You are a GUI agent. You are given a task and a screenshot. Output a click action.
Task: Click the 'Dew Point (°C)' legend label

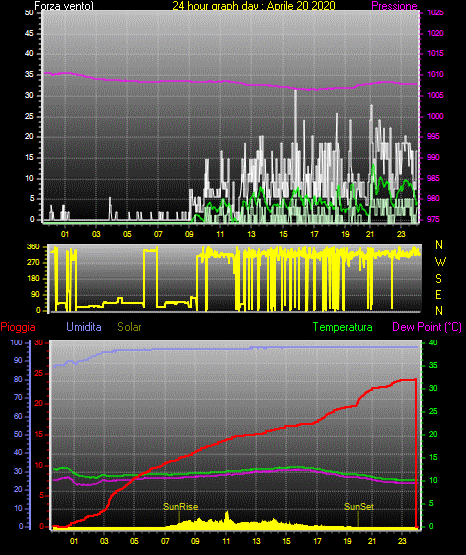click(427, 327)
